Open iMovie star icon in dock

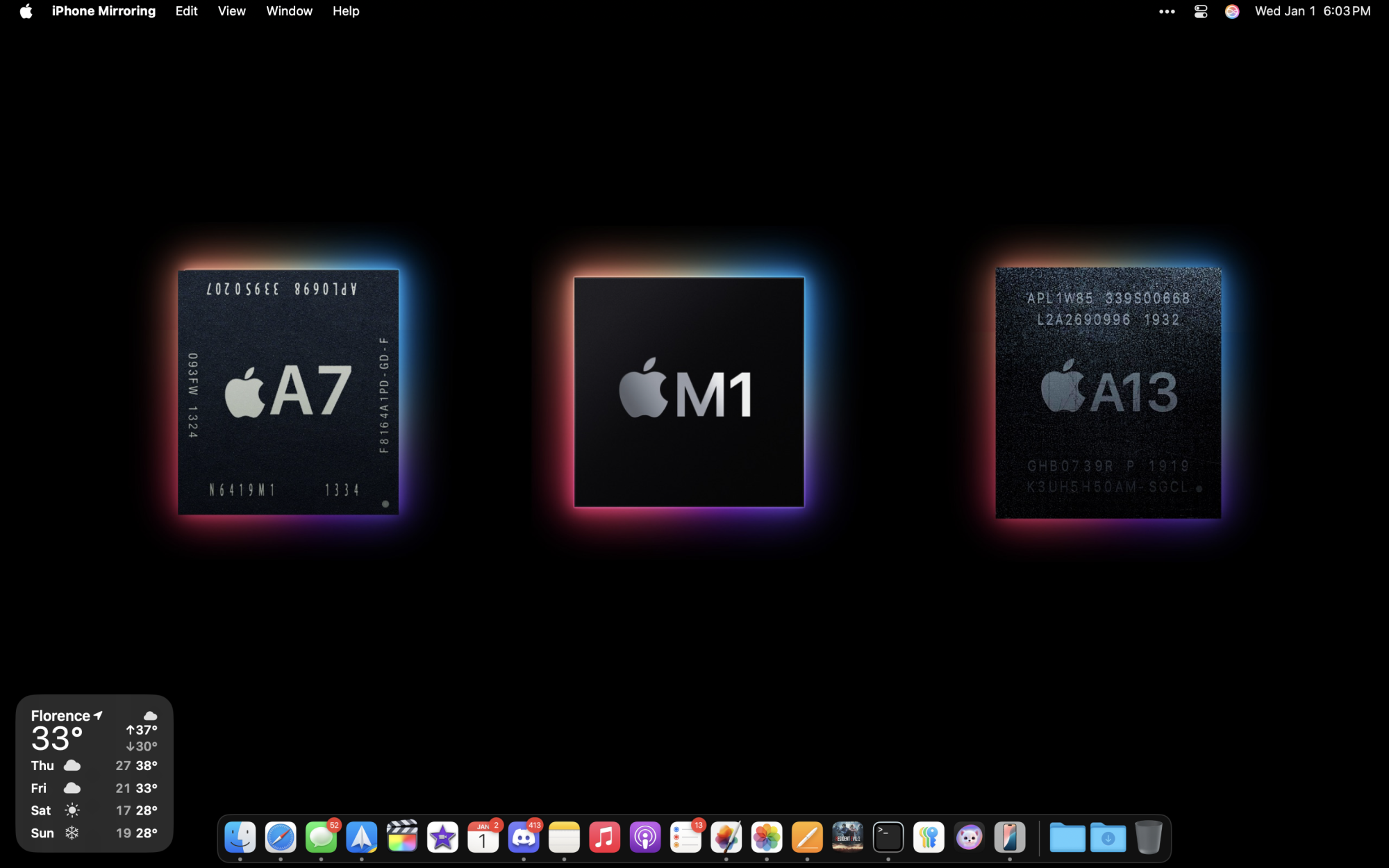(442, 837)
